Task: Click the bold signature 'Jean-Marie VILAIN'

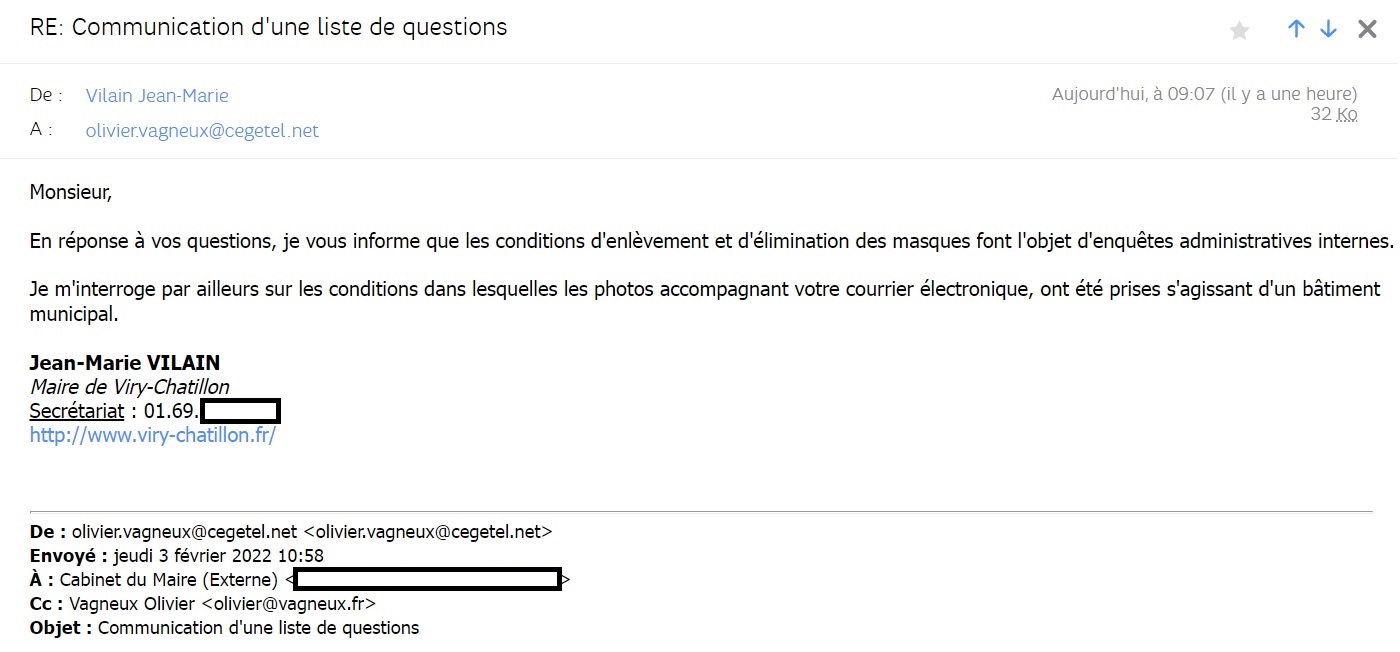Action: click(x=124, y=363)
